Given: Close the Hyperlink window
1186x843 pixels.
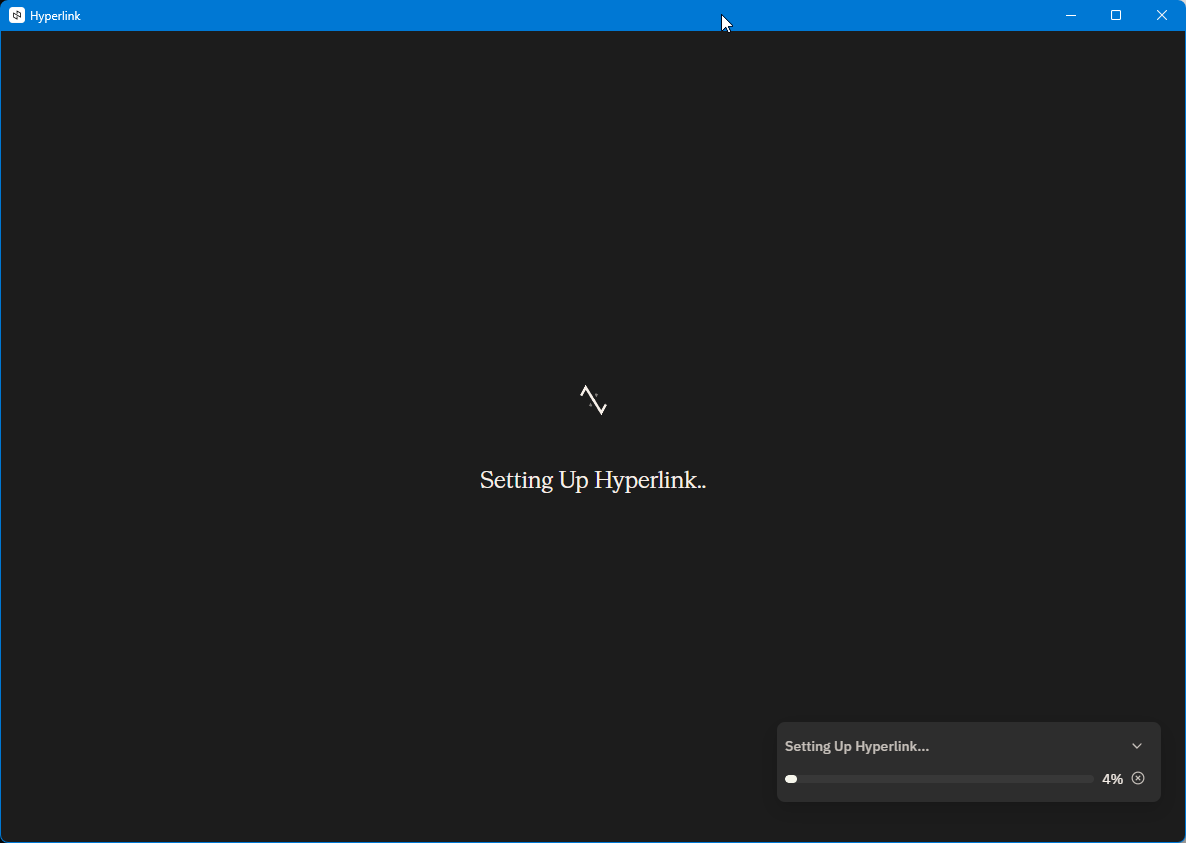Looking at the screenshot, I should point(1162,15).
